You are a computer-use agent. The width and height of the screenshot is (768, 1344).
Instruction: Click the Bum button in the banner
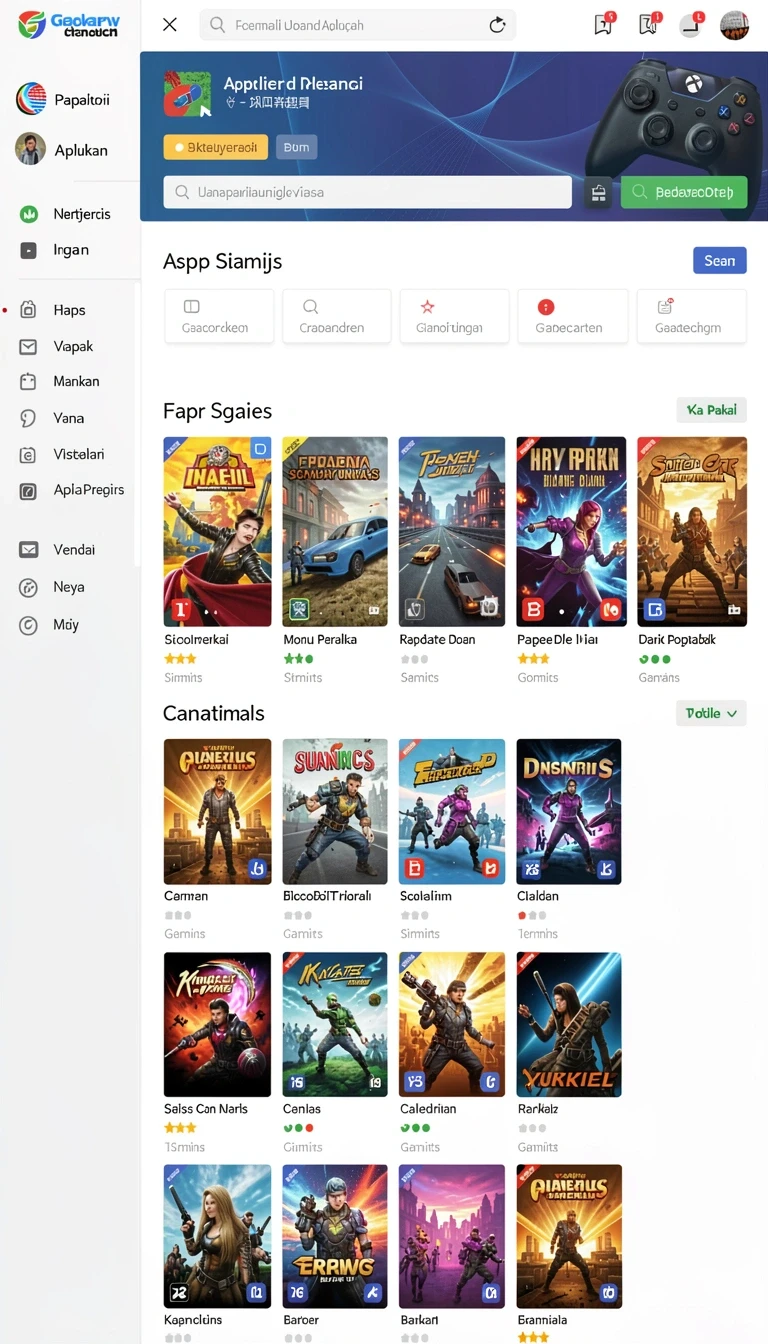click(296, 147)
